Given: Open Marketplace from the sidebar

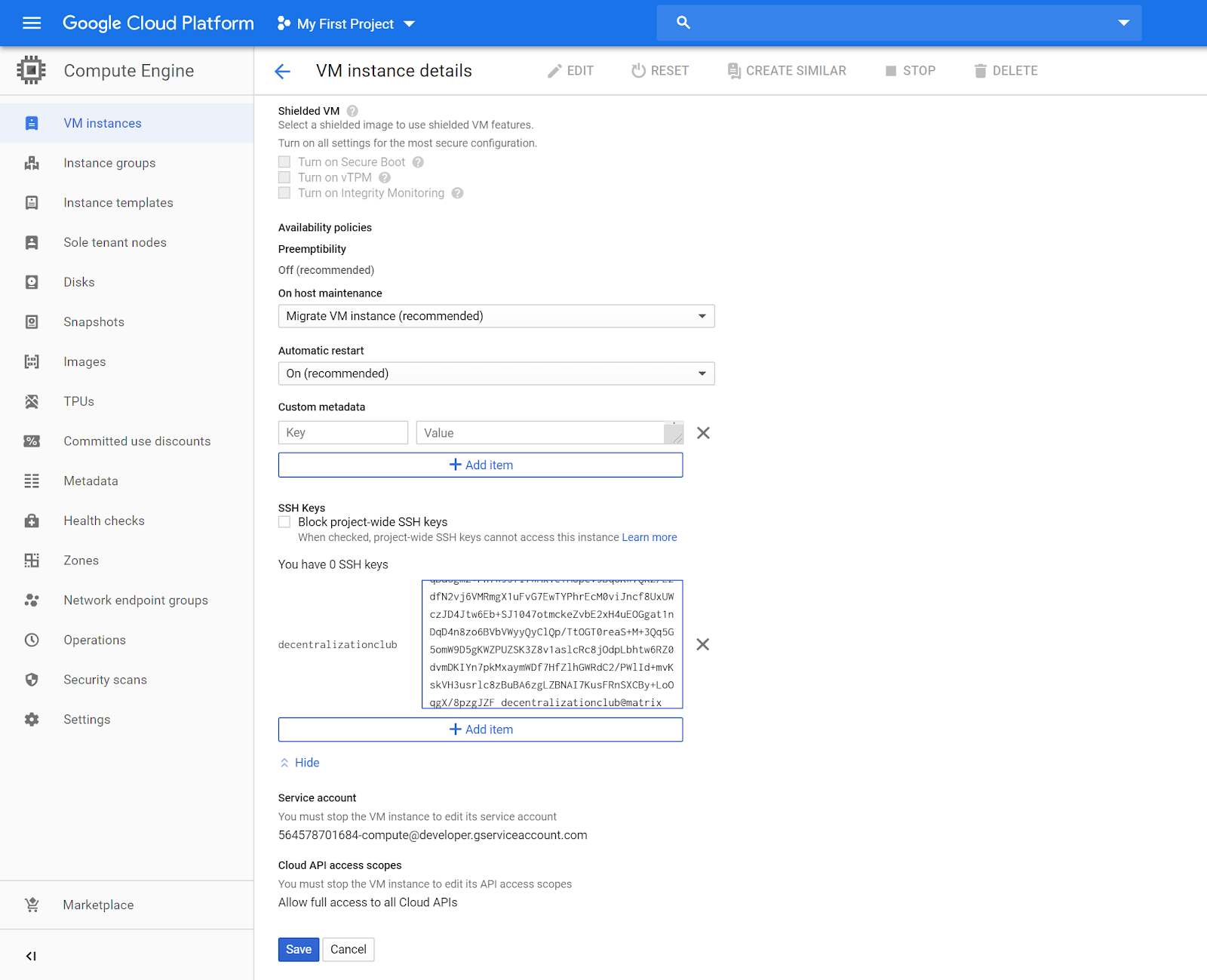Looking at the screenshot, I should click(x=98, y=905).
